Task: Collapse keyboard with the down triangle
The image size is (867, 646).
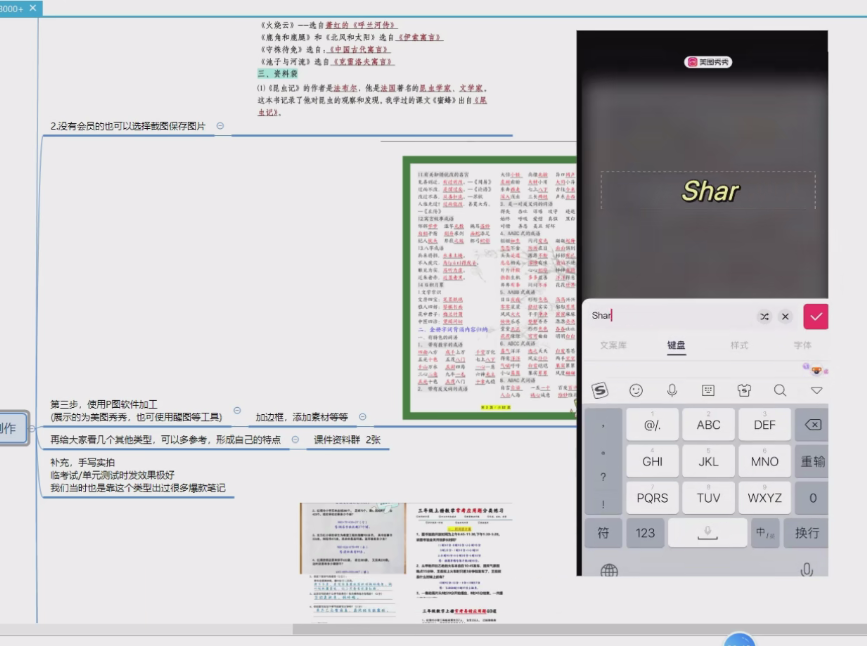Action: tap(816, 390)
